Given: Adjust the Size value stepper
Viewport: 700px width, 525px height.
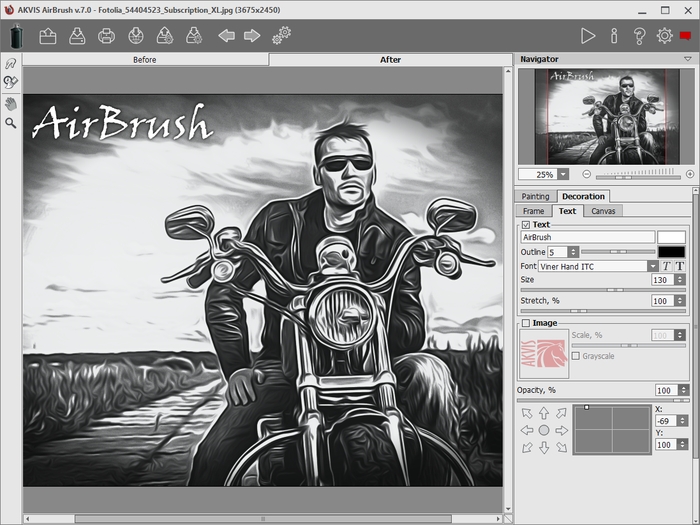Looking at the screenshot, I should point(680,279).
